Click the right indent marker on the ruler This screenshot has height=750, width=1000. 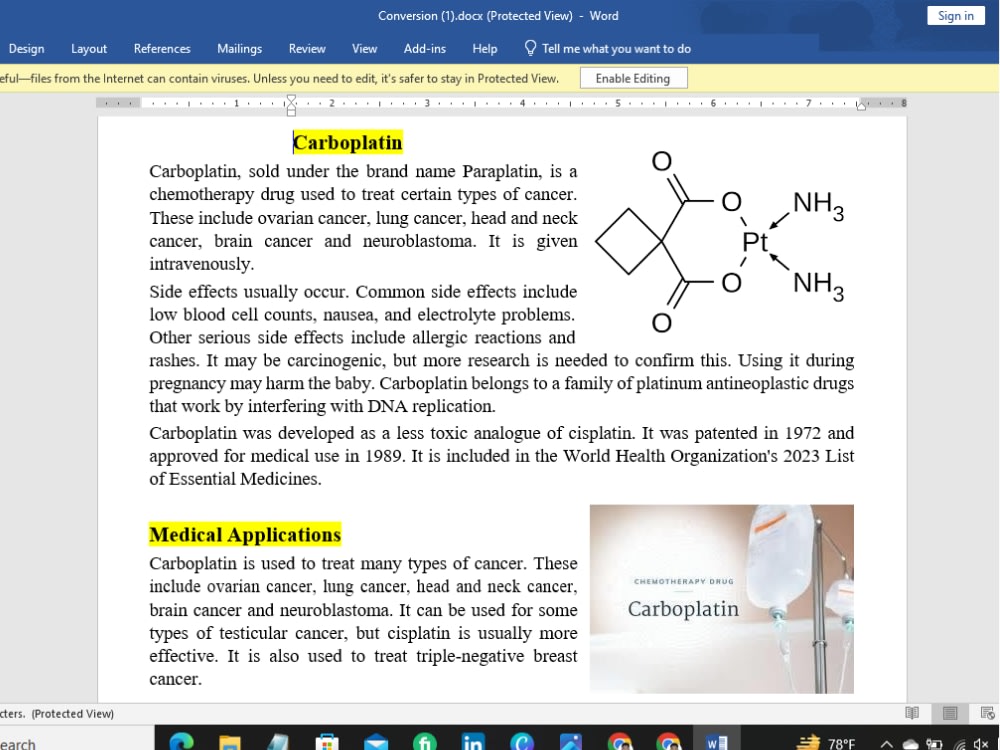pyautogui.click(x=860, y=105)
